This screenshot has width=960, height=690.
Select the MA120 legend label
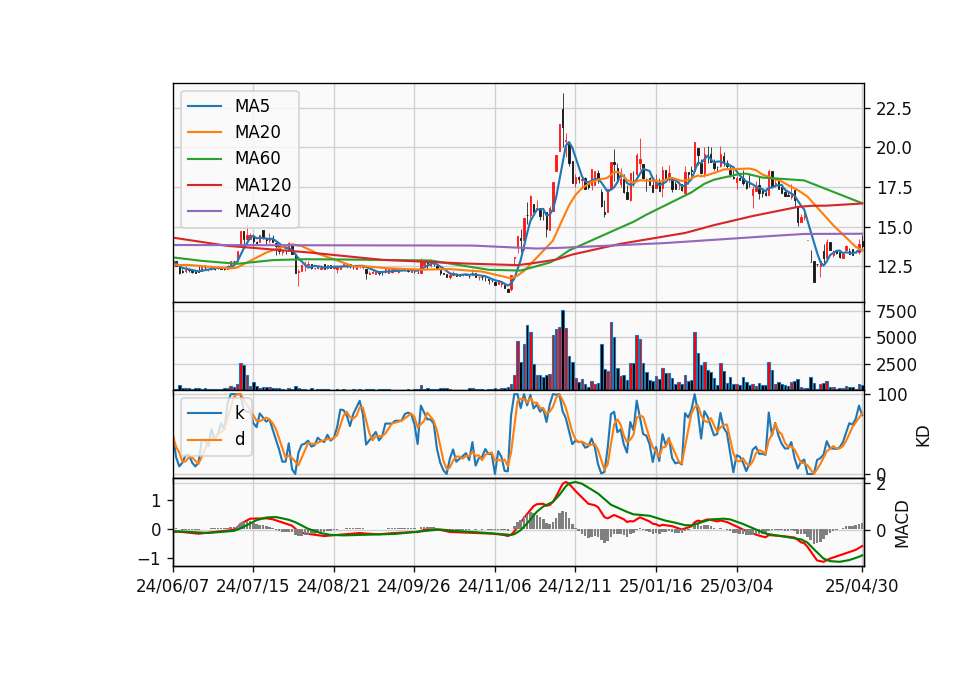coord(263,185)
